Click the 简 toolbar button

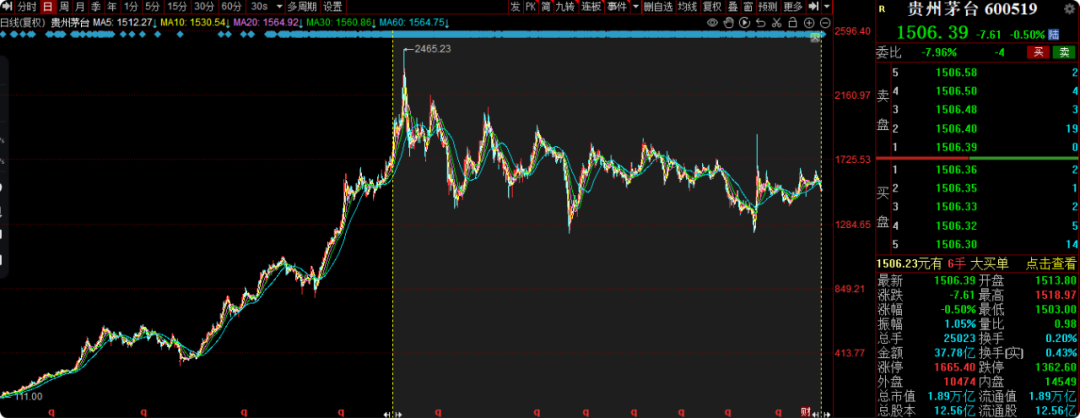point(546,7)
